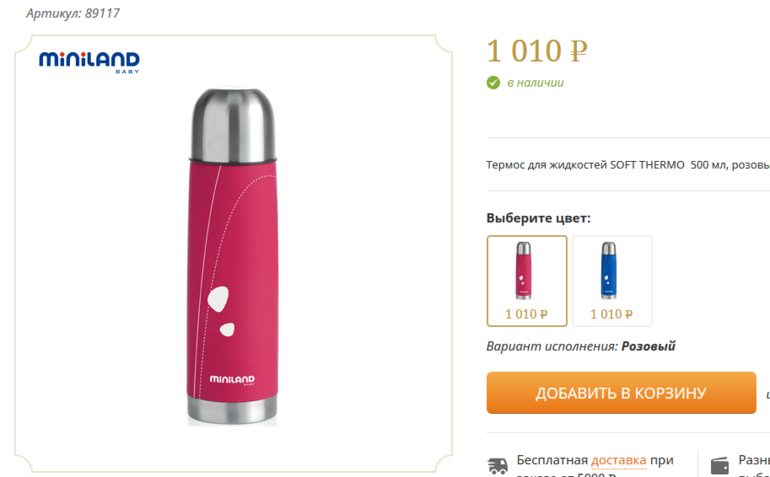This screenshot has height=477, width=770.
Task: Click the price under pink thermos thumbnail
Action: pos(526,314)
